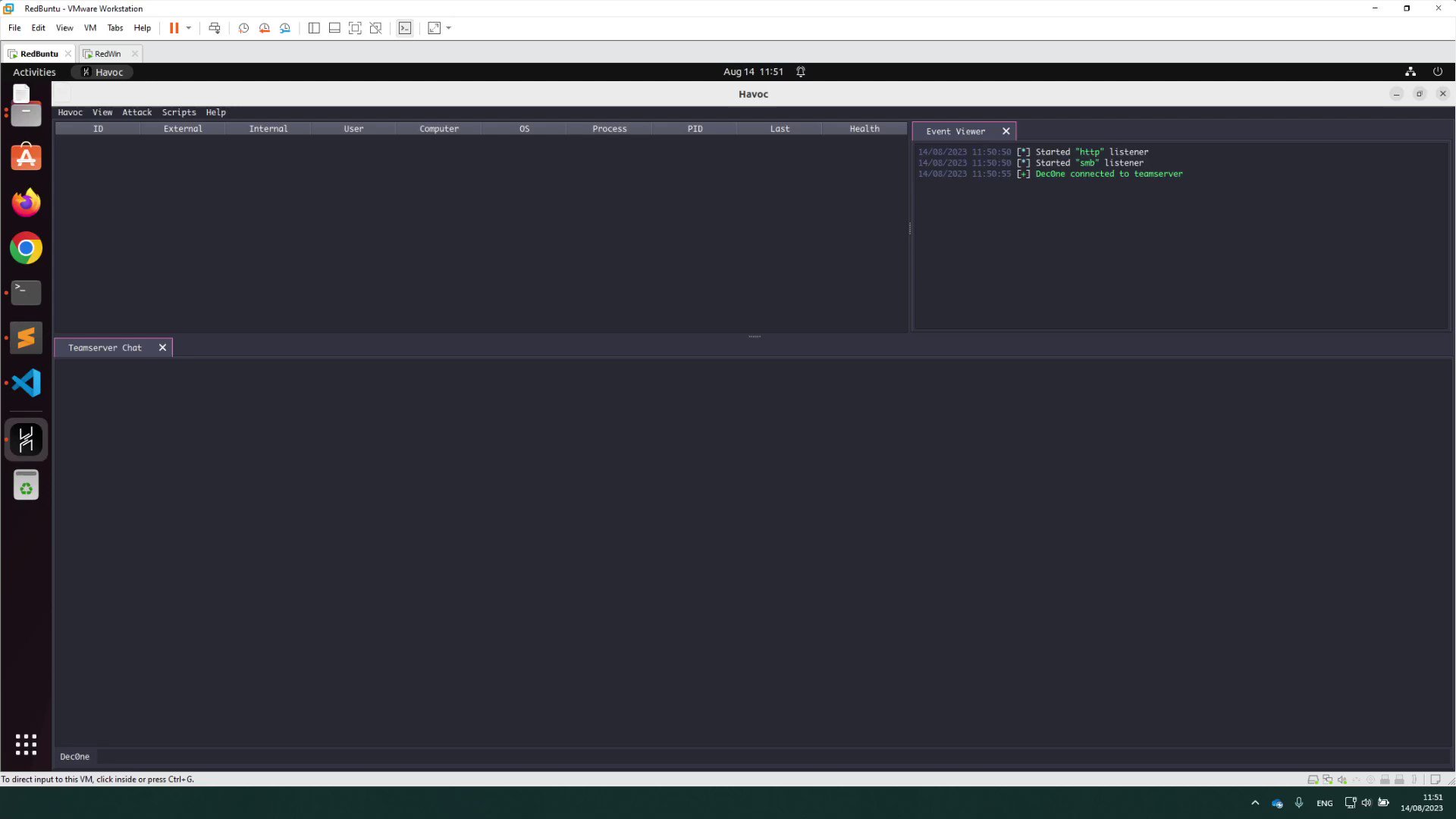1456x819 pixels.
Task: Revert to snapshot in VMware toolbar
Action: [x=264, y=28]
